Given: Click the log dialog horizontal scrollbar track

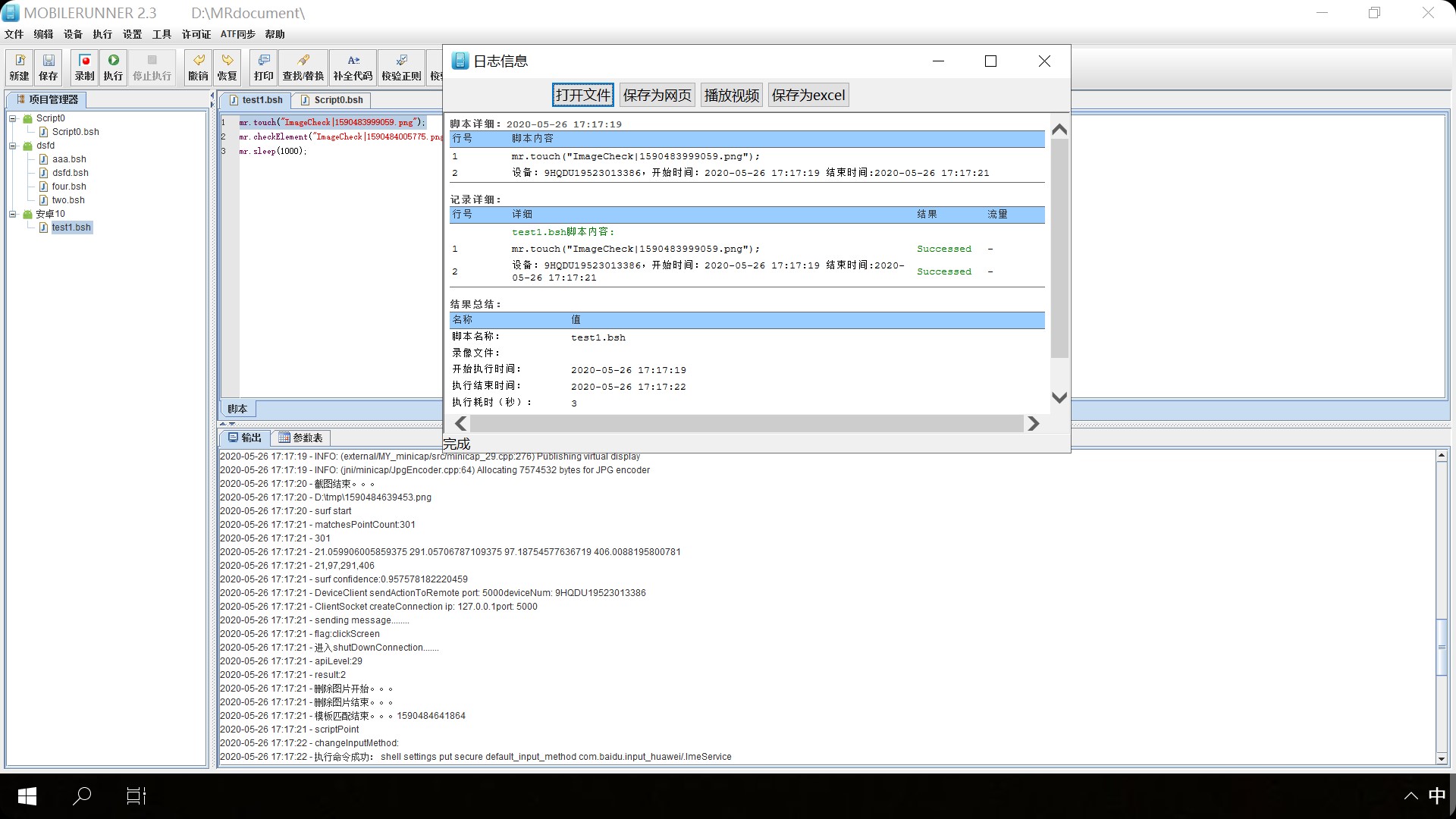Looking at the screenshot, I should coord(746,424).
